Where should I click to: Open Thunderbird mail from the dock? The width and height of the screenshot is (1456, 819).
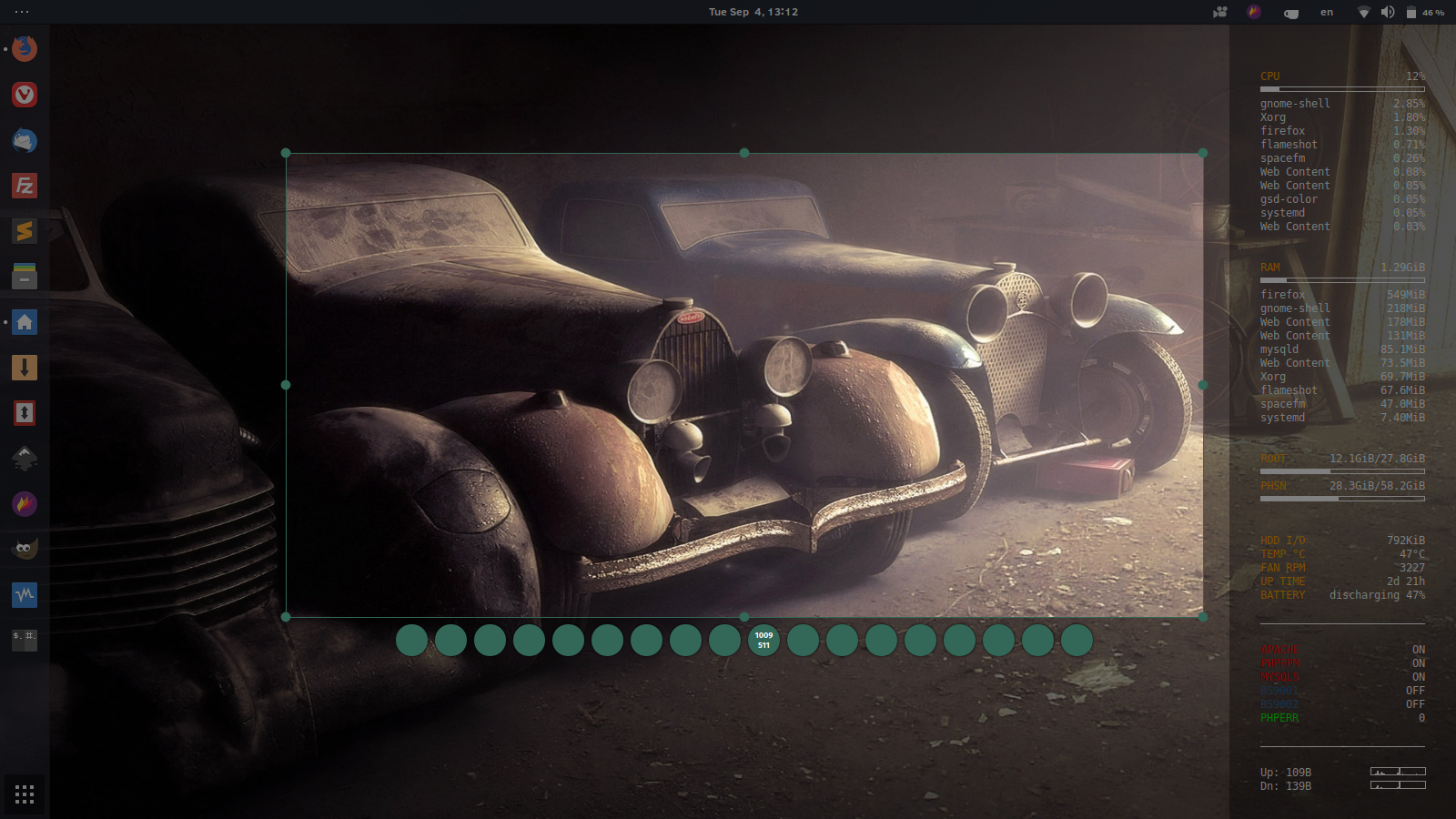pyautogui.click(x=25, y=140)
